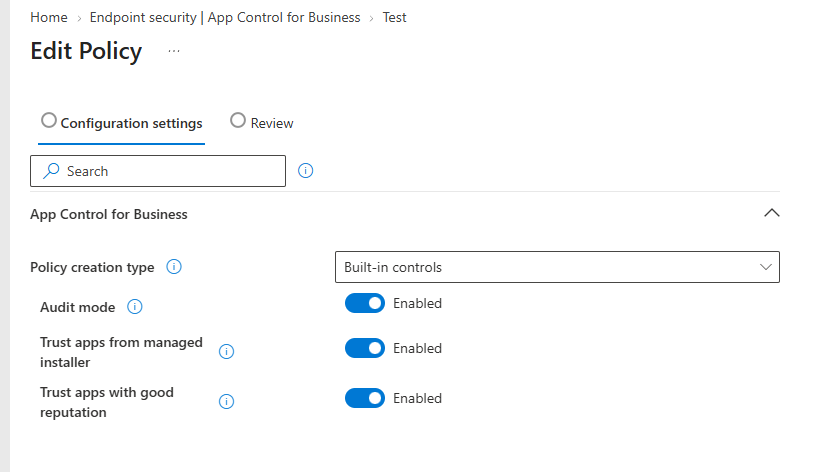This screenshot has height=472, width=820.
Task: Click Enabled text beside Audit mode
Action: click(x=417, y=303)
